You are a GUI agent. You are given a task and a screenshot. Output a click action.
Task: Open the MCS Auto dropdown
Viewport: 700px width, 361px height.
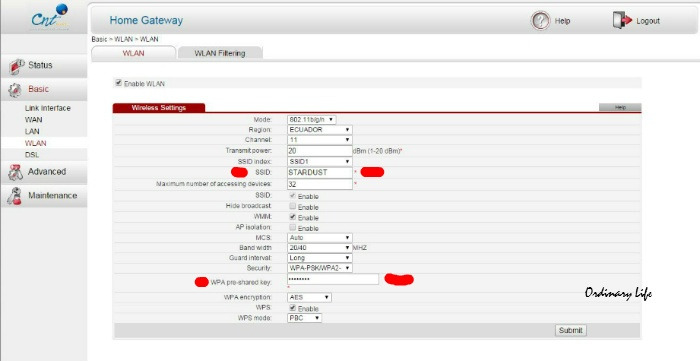point(320,238)
